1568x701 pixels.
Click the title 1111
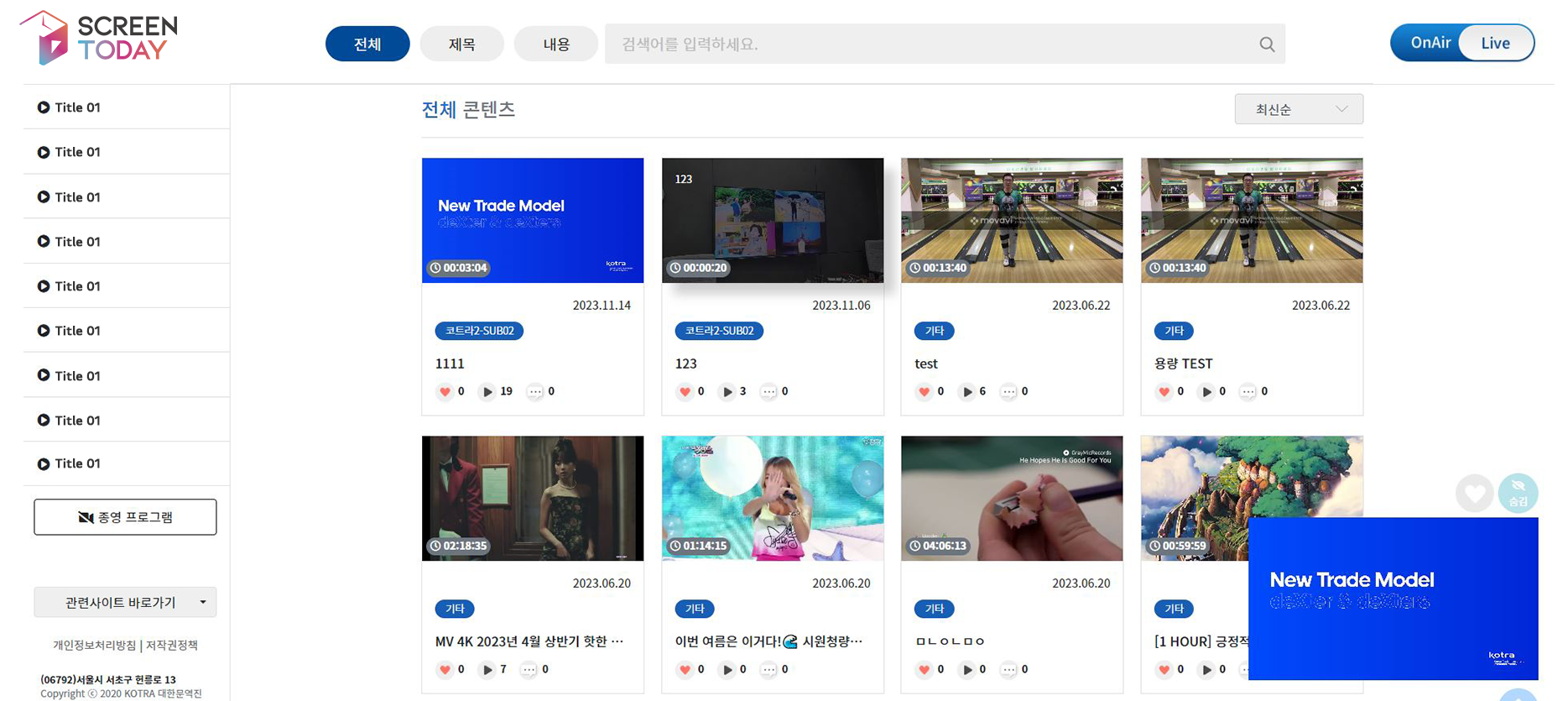(x=450, y=364)
